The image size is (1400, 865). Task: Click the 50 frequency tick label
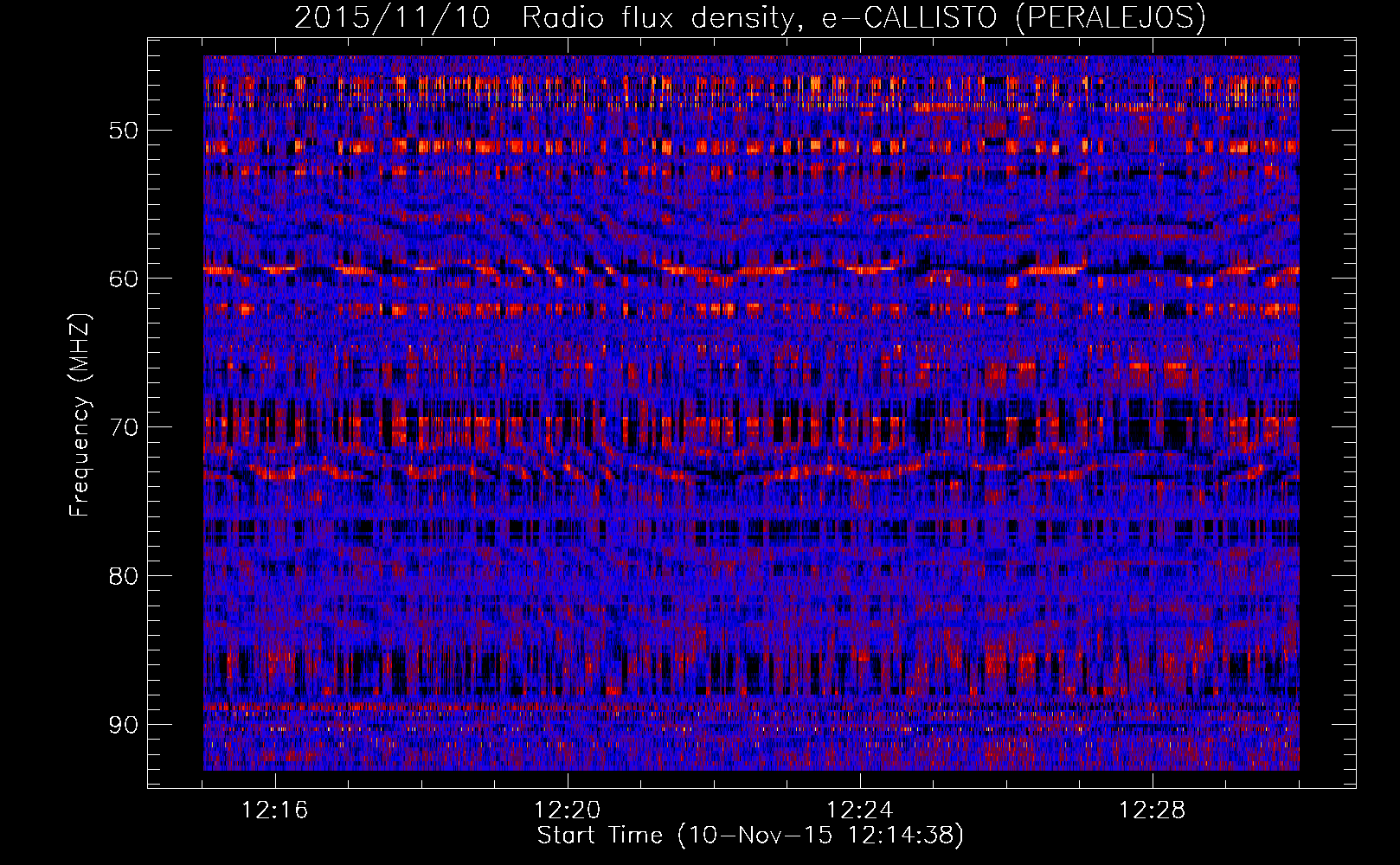point(123,131)
